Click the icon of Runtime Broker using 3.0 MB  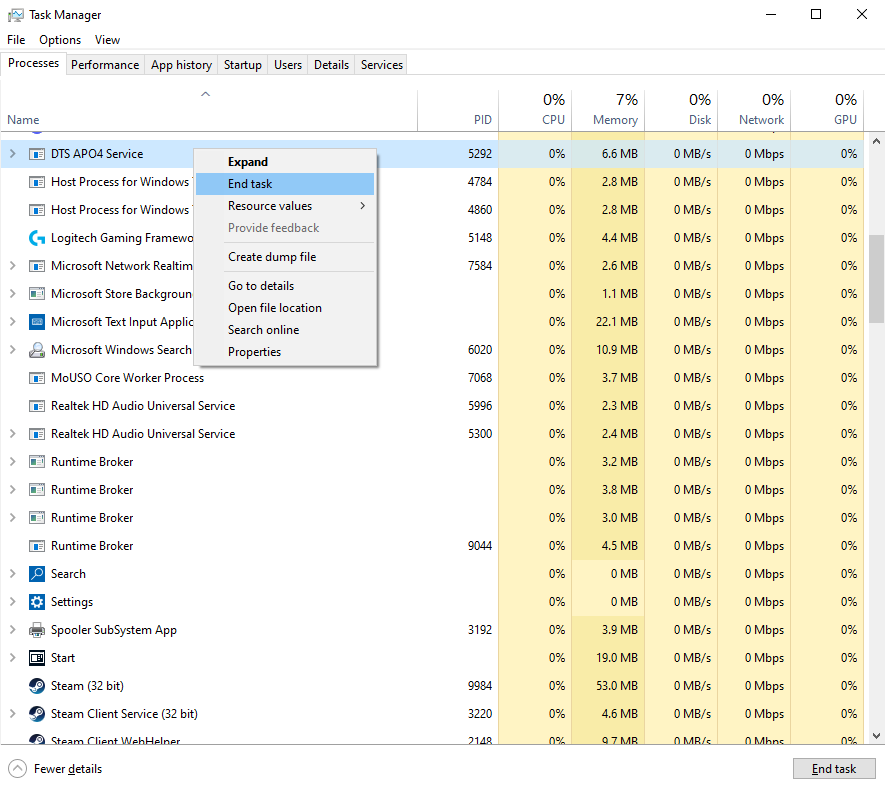tap(37, 518)
